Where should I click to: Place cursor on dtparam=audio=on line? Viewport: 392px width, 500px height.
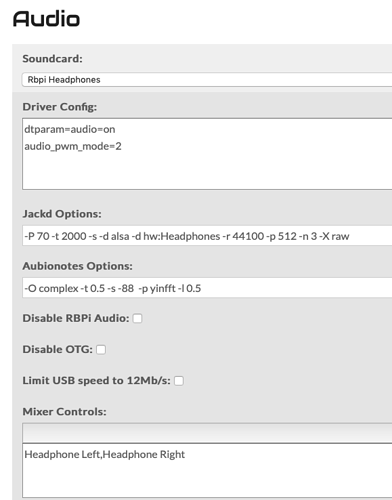70,129
